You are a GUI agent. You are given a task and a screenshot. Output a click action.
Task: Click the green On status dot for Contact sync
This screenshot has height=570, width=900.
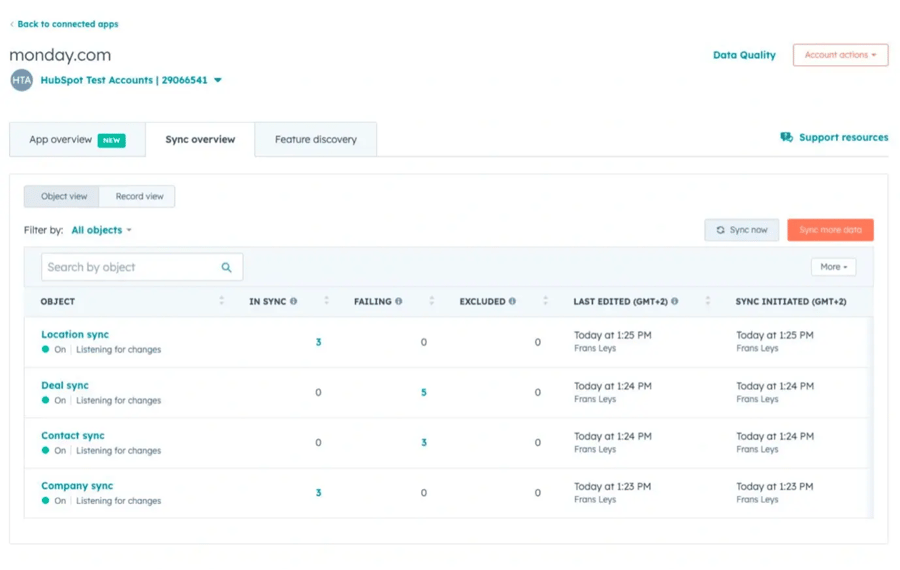coord(45,450)
